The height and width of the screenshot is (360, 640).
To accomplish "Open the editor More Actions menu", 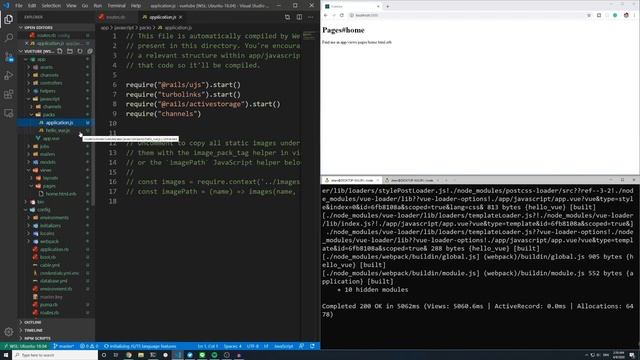I will click(311, 17).
